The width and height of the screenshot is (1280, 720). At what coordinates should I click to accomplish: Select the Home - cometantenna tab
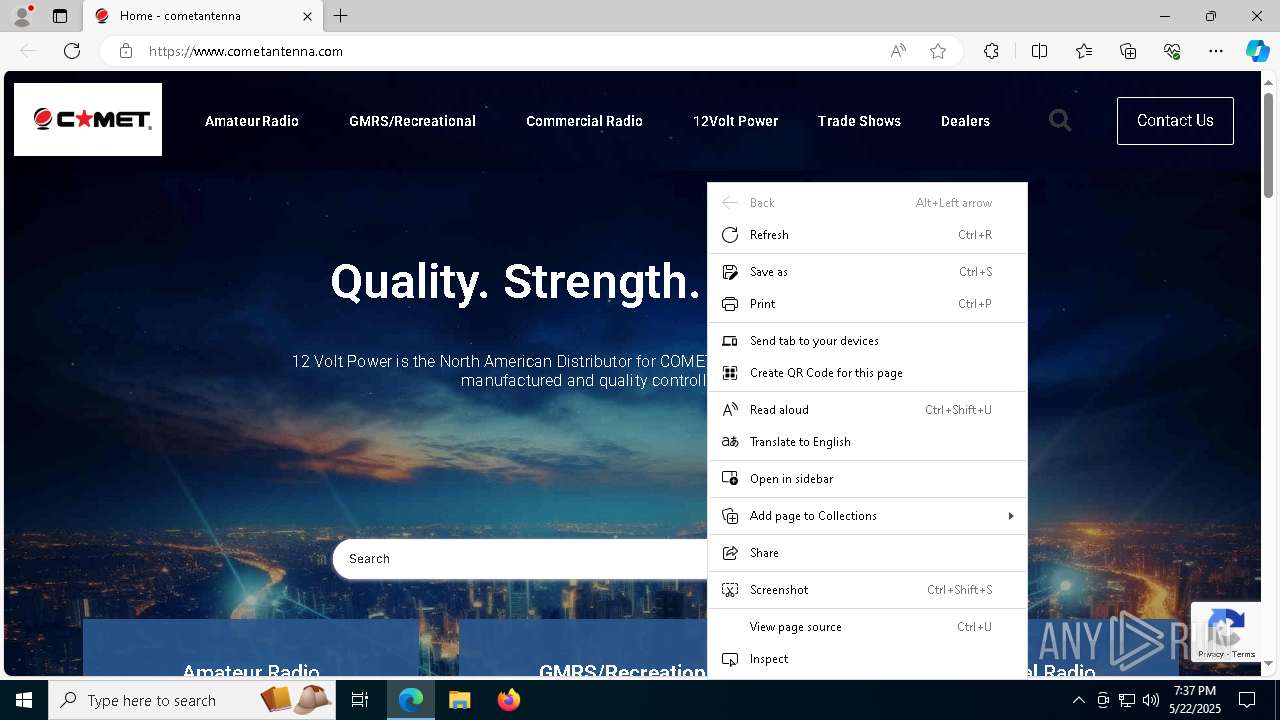tap(204, 16)
